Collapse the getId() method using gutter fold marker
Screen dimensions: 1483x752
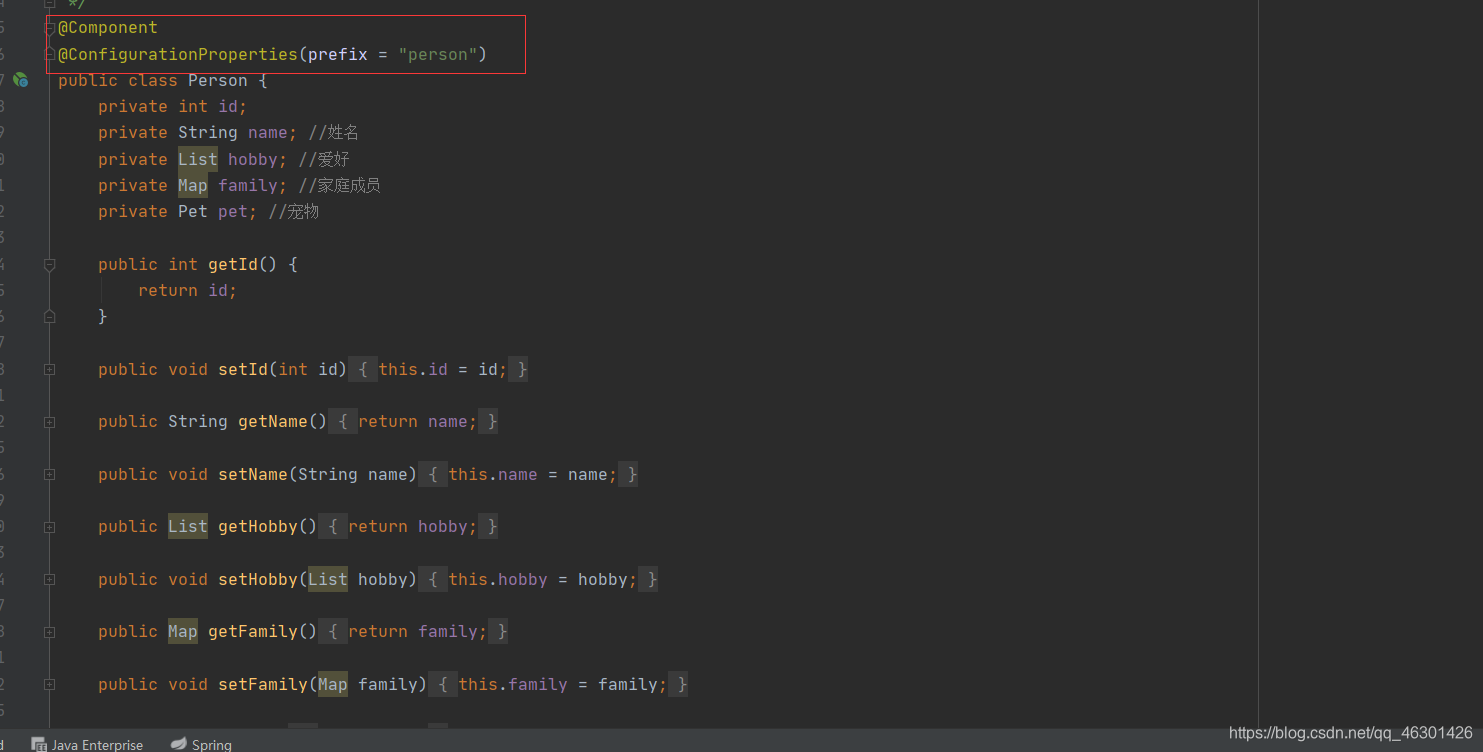[x=49, y=265]
